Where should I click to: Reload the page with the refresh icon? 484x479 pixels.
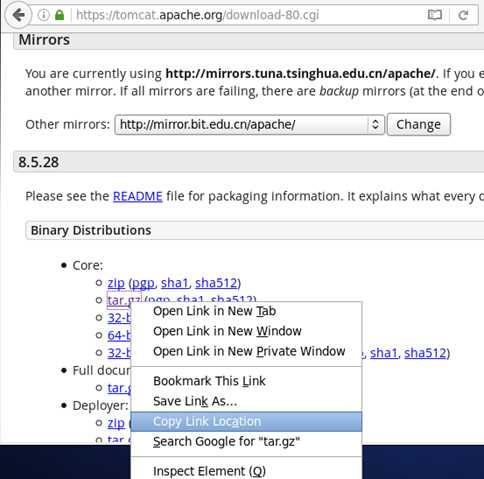[463, 15]
